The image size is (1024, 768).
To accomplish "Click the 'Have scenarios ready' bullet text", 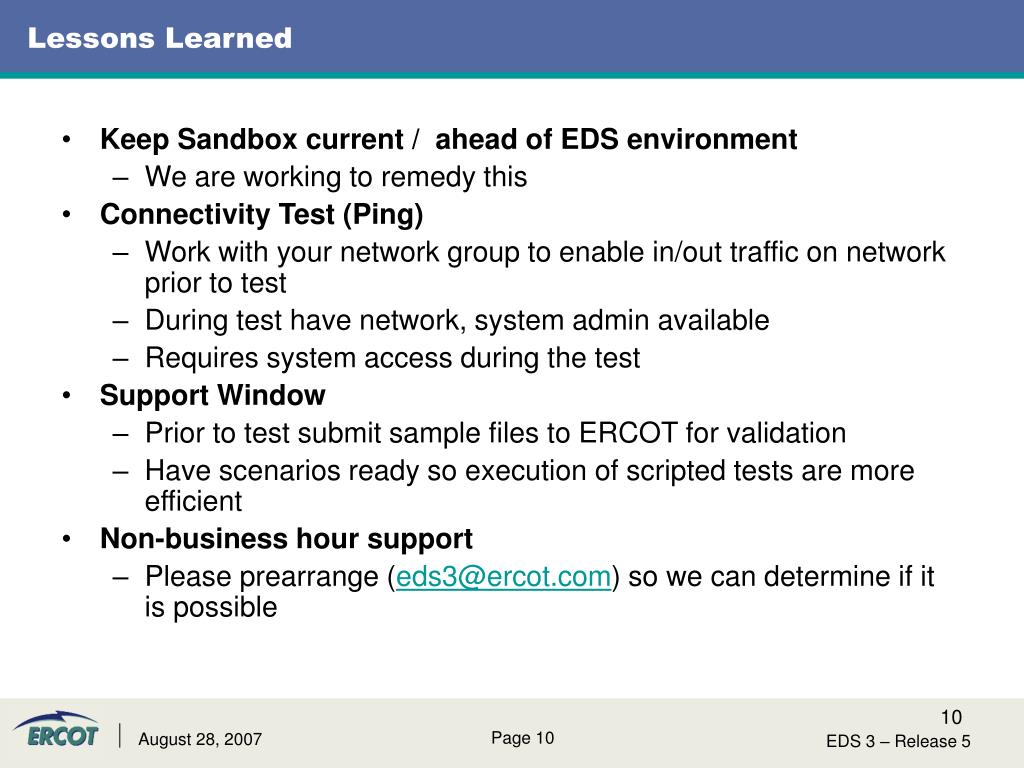I will 530,486.
